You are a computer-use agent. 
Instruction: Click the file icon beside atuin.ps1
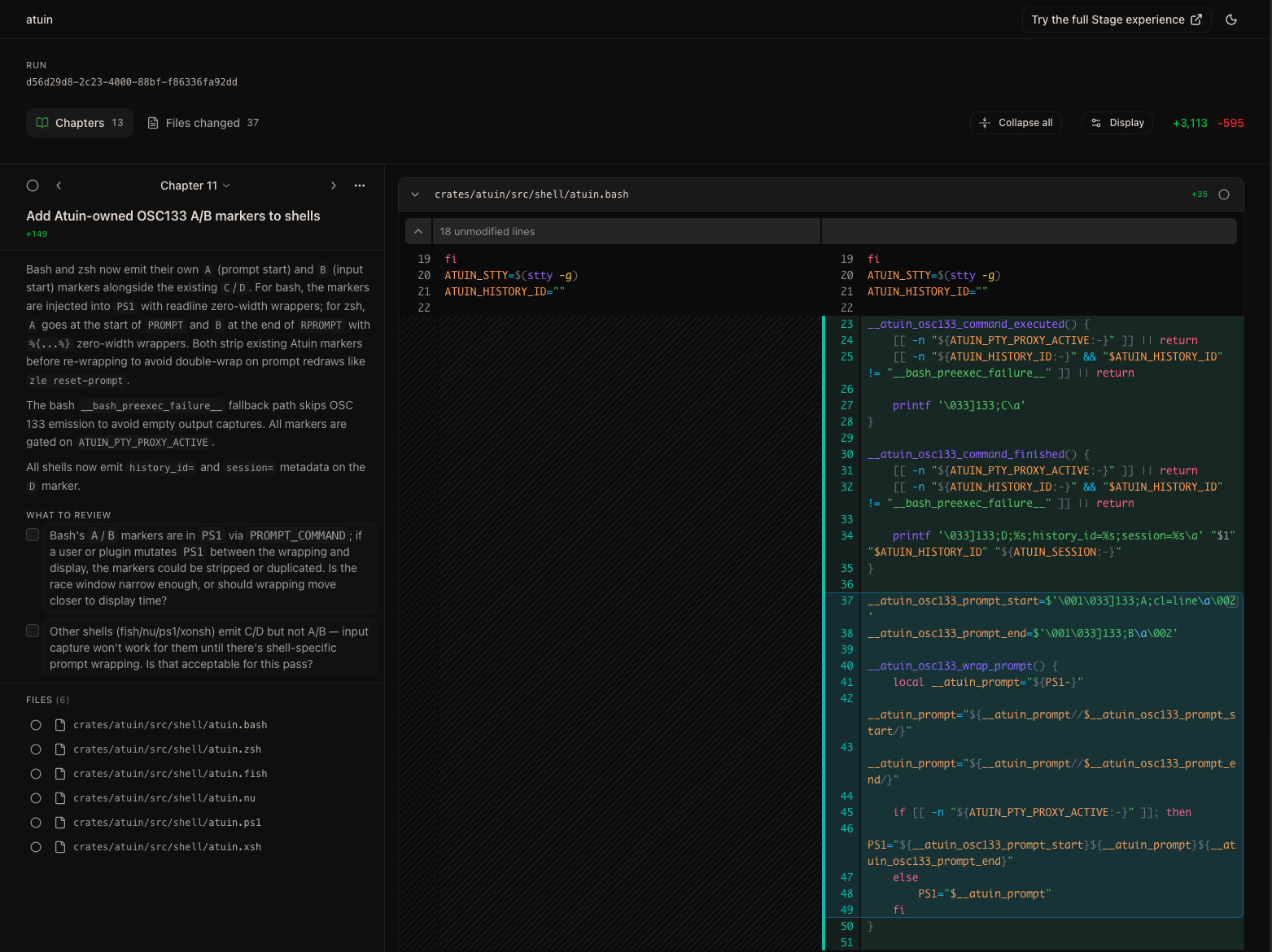(59, 823)
